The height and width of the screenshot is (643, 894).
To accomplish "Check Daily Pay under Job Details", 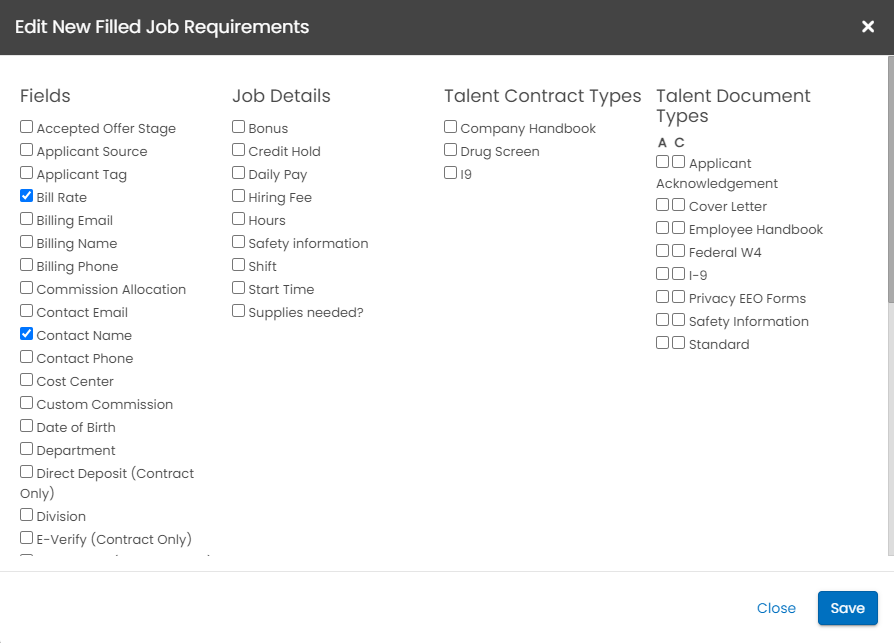I will pos(238,172).
